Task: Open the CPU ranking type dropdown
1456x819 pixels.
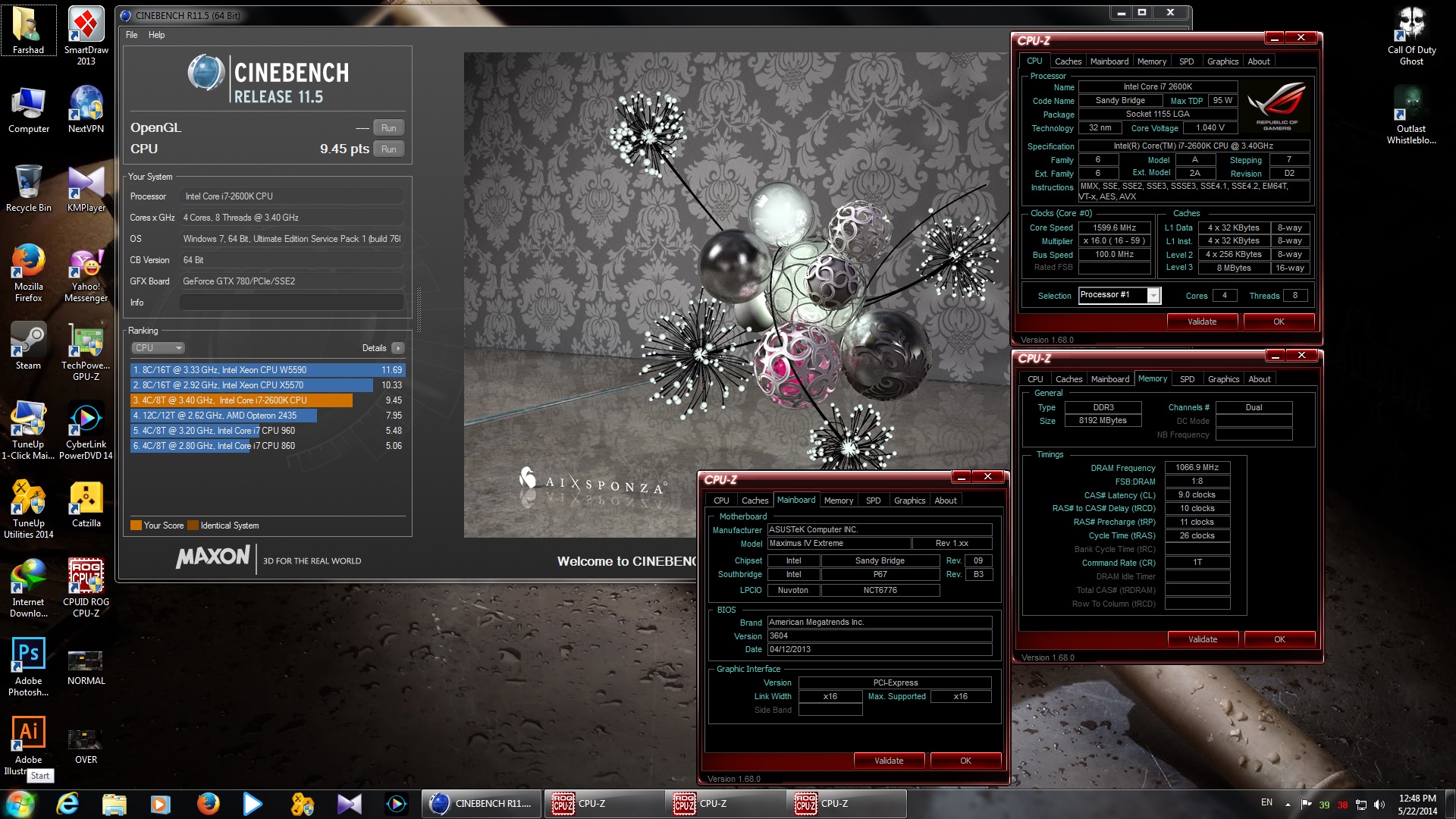Action: (x=158, y=348)
